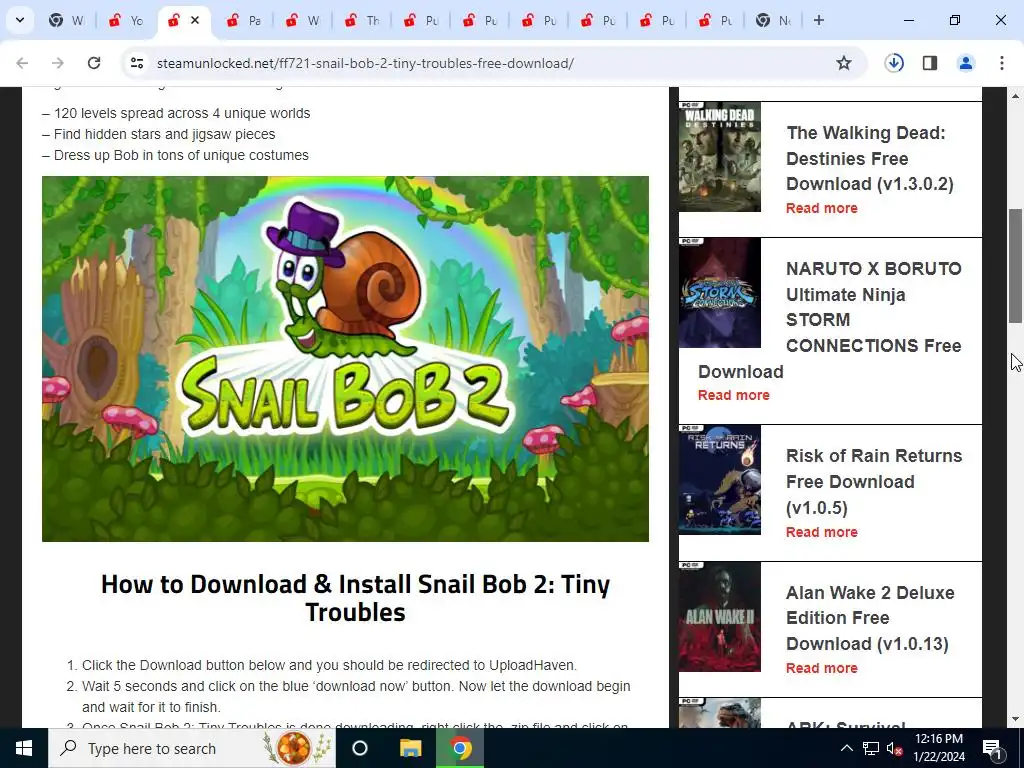Switch to the tab labeled 'Yo'
The height and width of the screenshot is (768, 1024).
(x=126, y=20)
